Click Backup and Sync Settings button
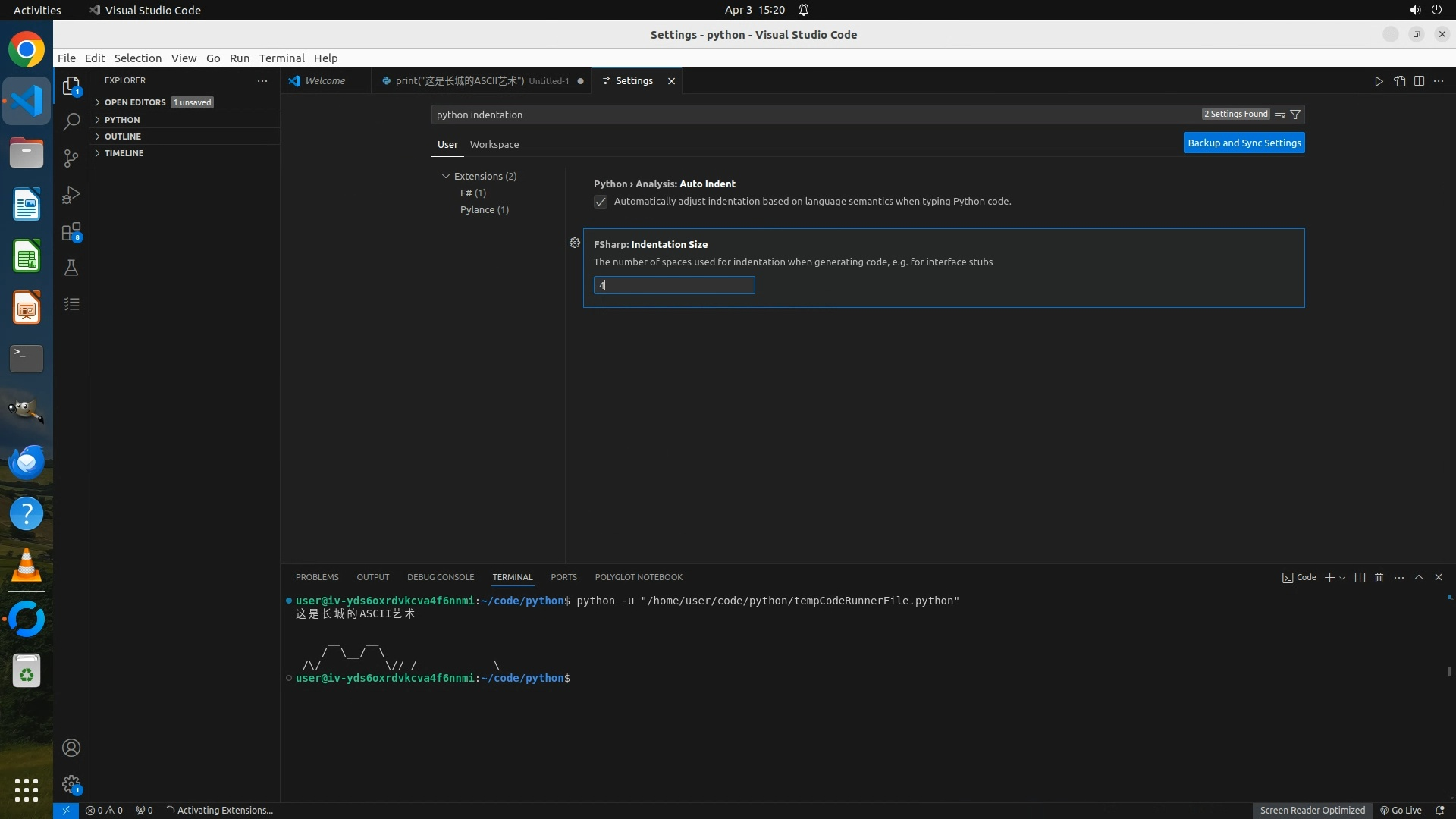This screenshot has width=1456, height=819. (1244, 143)
